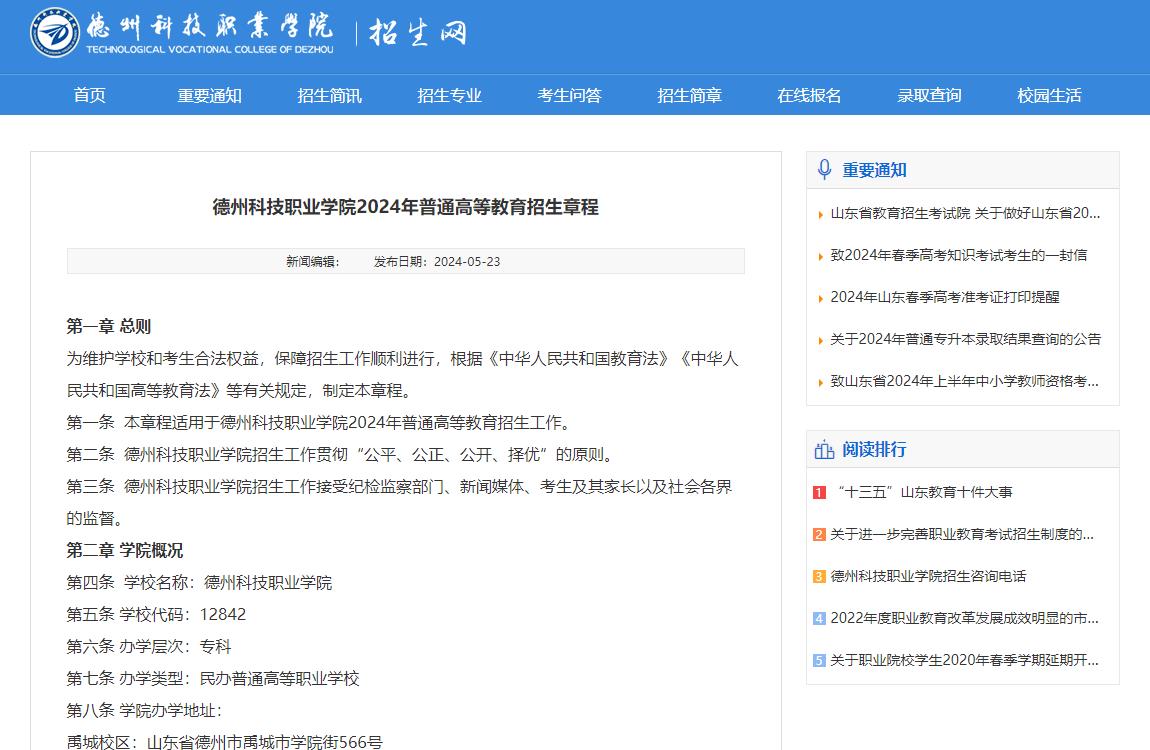Viewport: 1150px width, 750px height.
Task: Click the 禹城校区 address line
Action: pyautogui.click(x=224, y=742)
